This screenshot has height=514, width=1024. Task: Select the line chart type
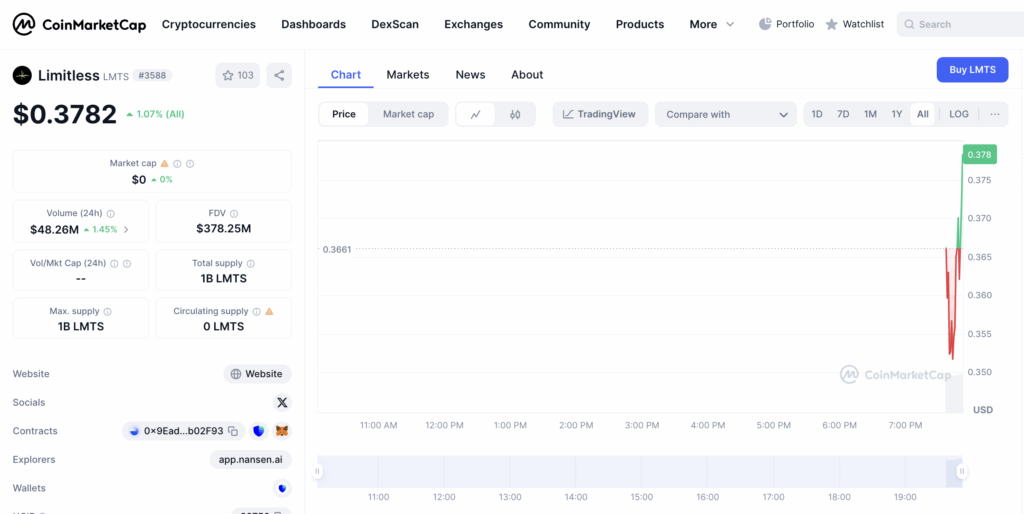click(476, 114)
